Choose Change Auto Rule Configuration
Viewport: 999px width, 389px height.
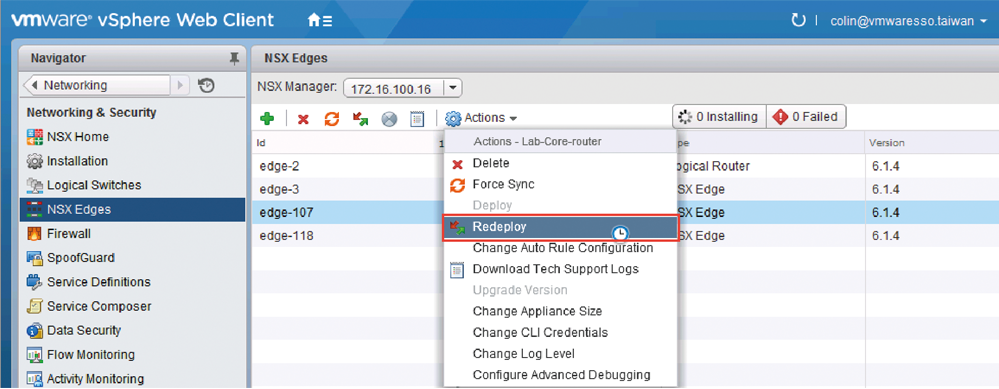click(563, 248)
